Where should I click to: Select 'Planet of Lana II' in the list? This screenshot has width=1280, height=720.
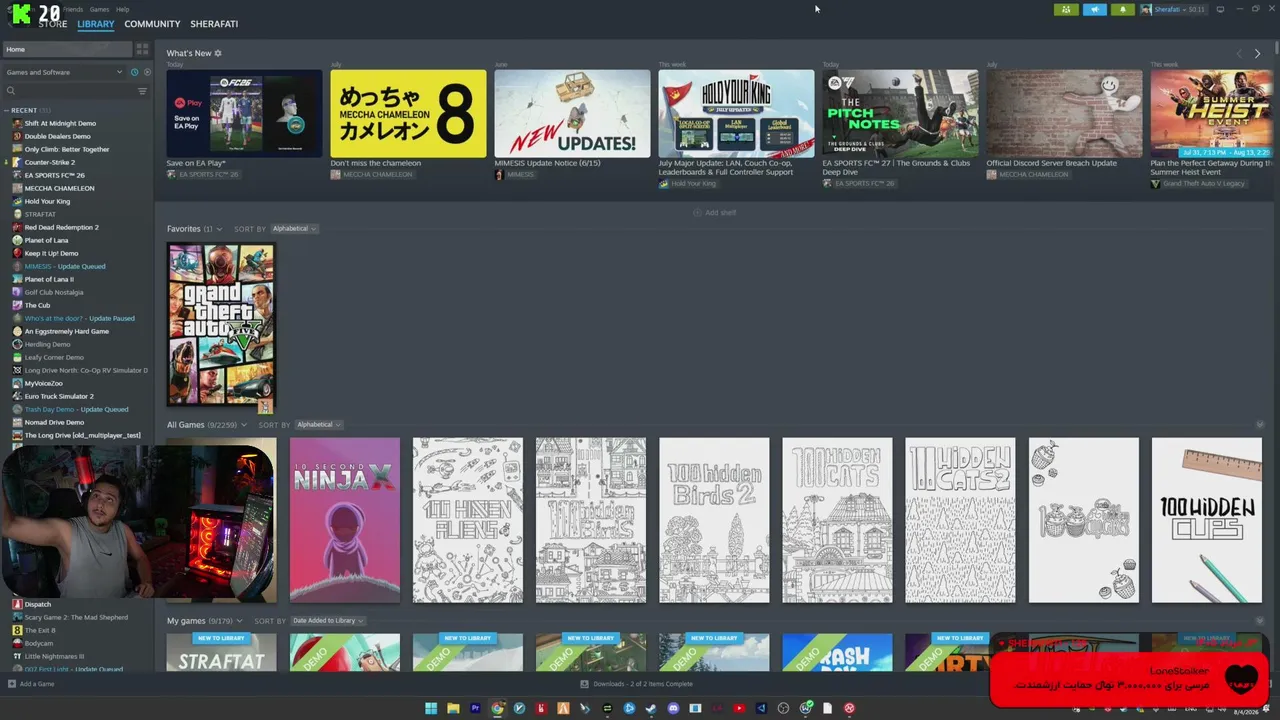49,279
